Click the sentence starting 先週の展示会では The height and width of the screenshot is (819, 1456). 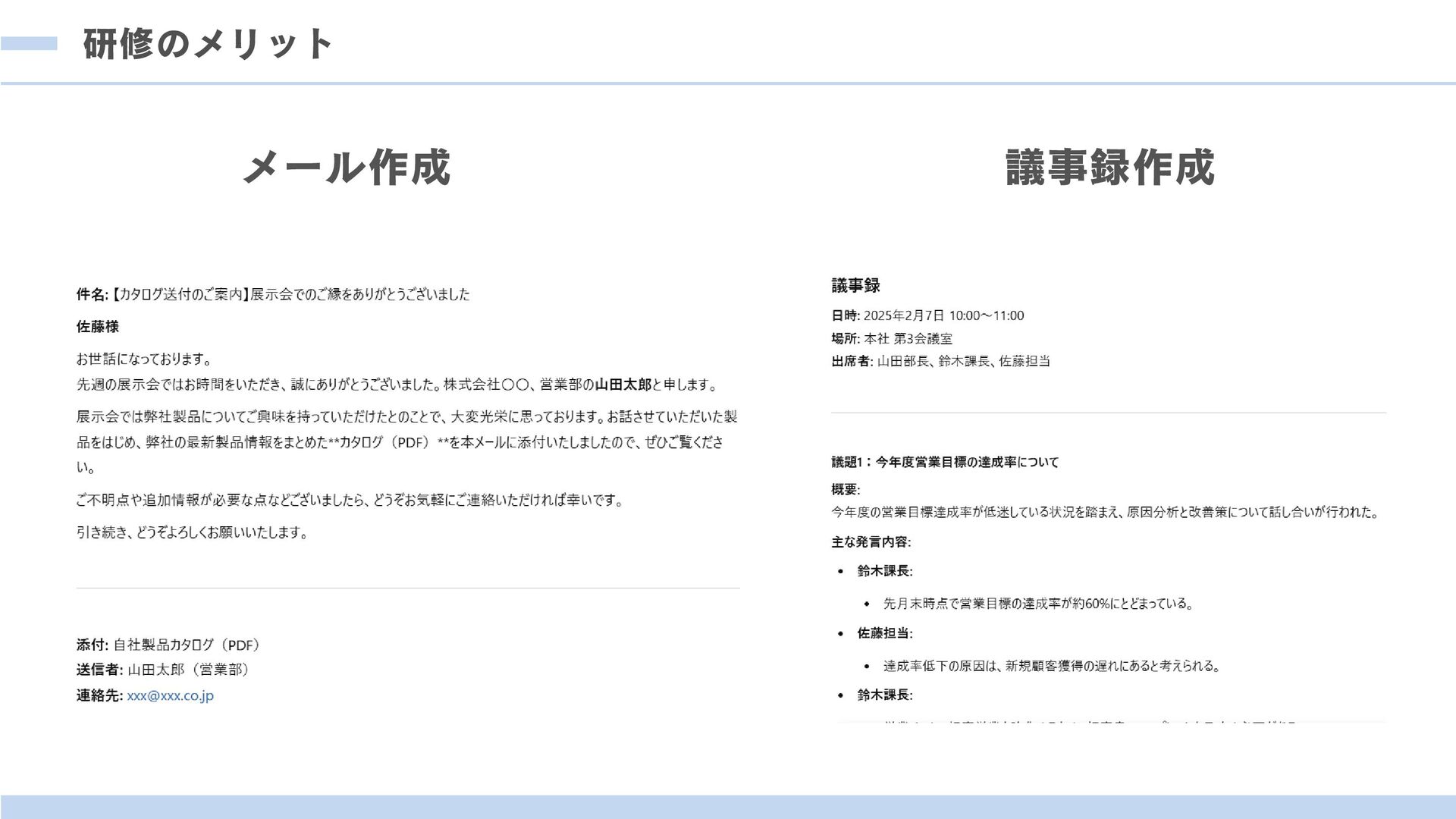(x=397, y=384)
